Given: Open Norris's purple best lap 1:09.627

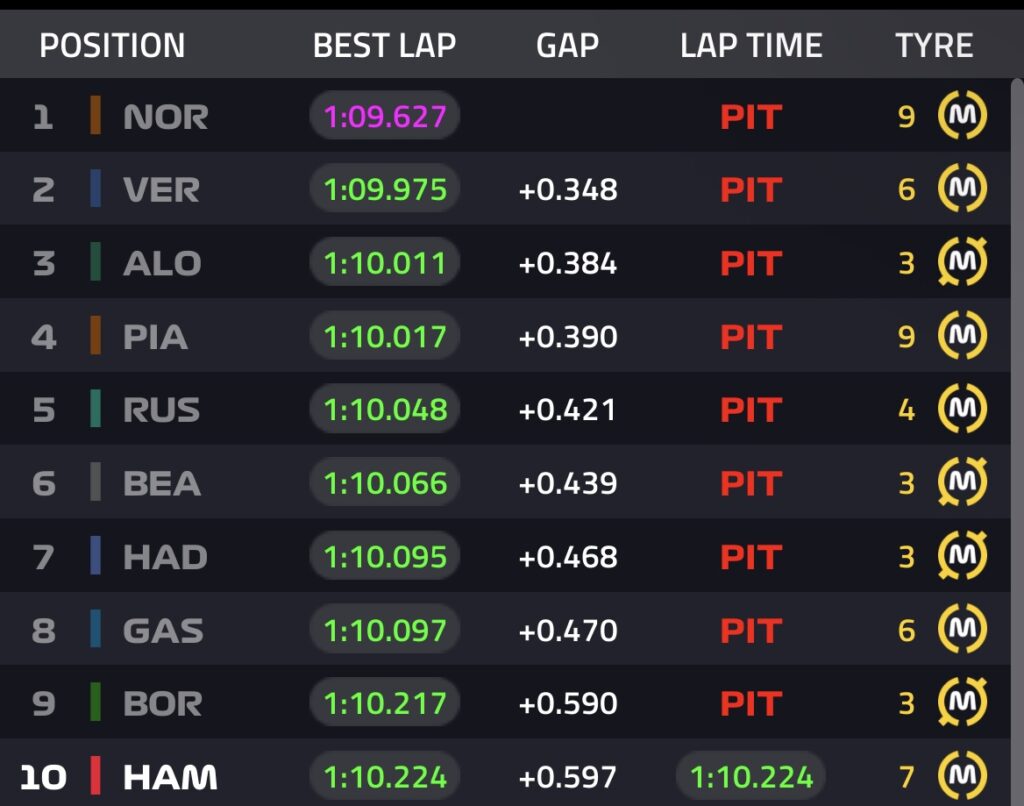Looking at the screenshot, I should point(385,117).
